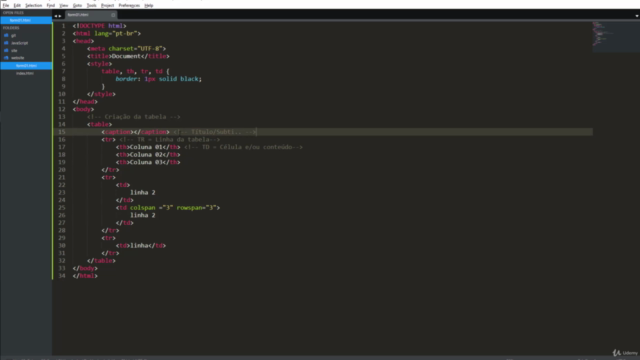This screenshot has width=640, height=360.
Task: Open the Tools menu
Action: 91,5
